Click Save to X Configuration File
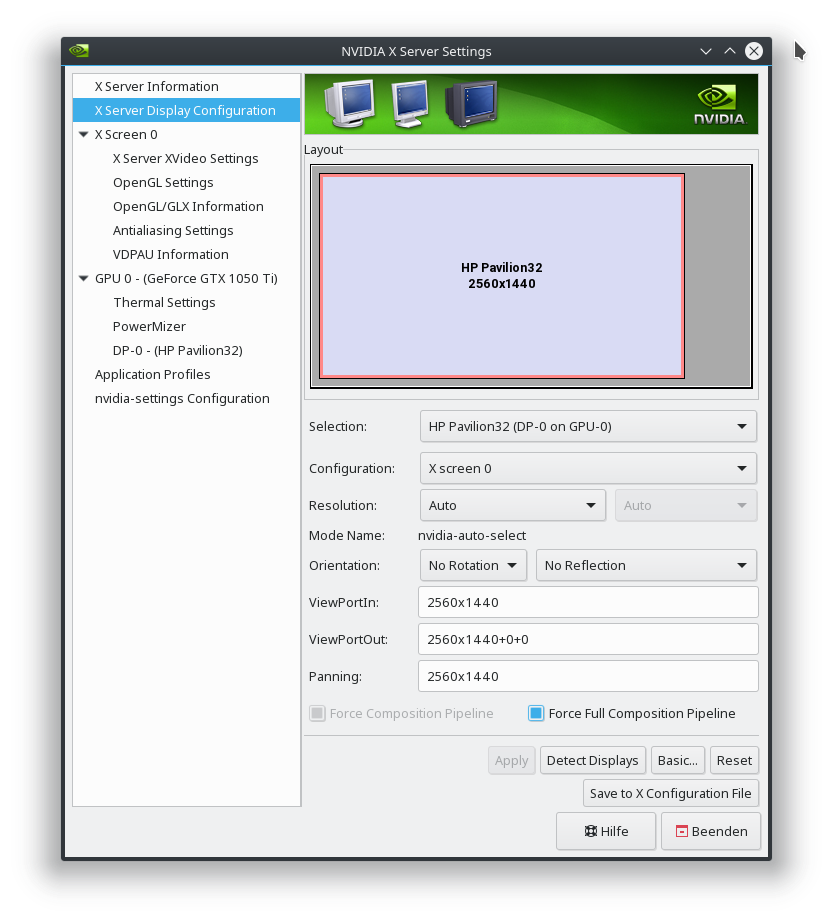 point(671,793)
